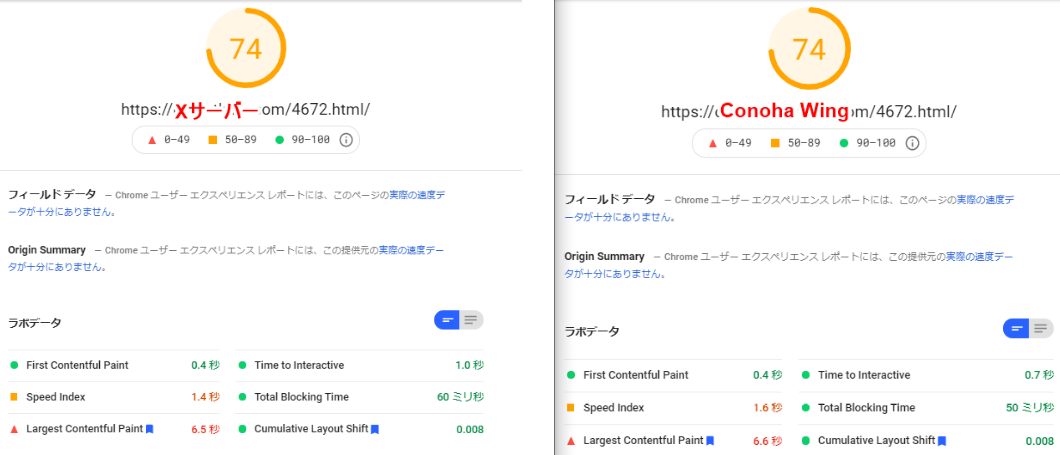Expand Total Blocking Time metric in Conoha Wing panel
This screenshot has width=1060, height=455.
click(866, 408)
